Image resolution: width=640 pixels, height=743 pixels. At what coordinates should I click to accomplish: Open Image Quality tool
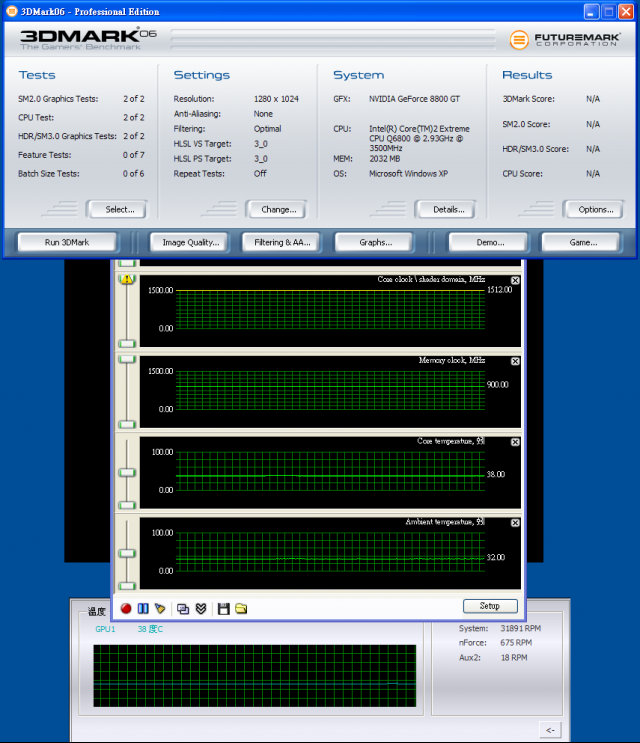click(x=190, y=242)
